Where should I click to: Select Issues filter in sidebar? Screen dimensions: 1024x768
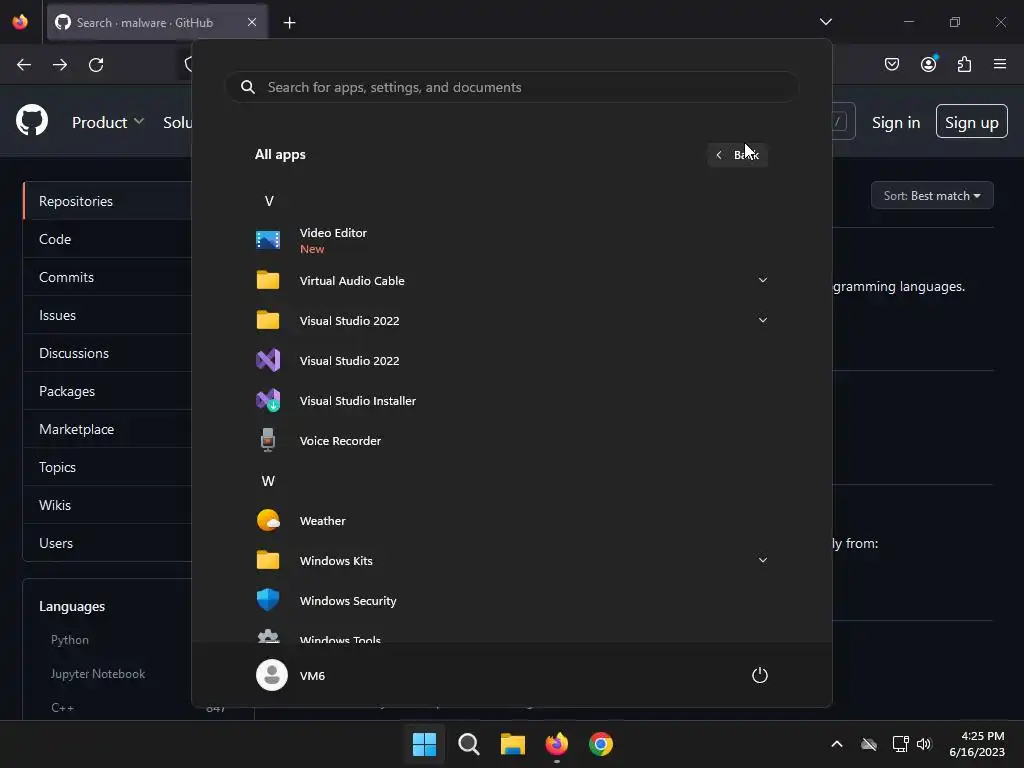click(107, 315)
